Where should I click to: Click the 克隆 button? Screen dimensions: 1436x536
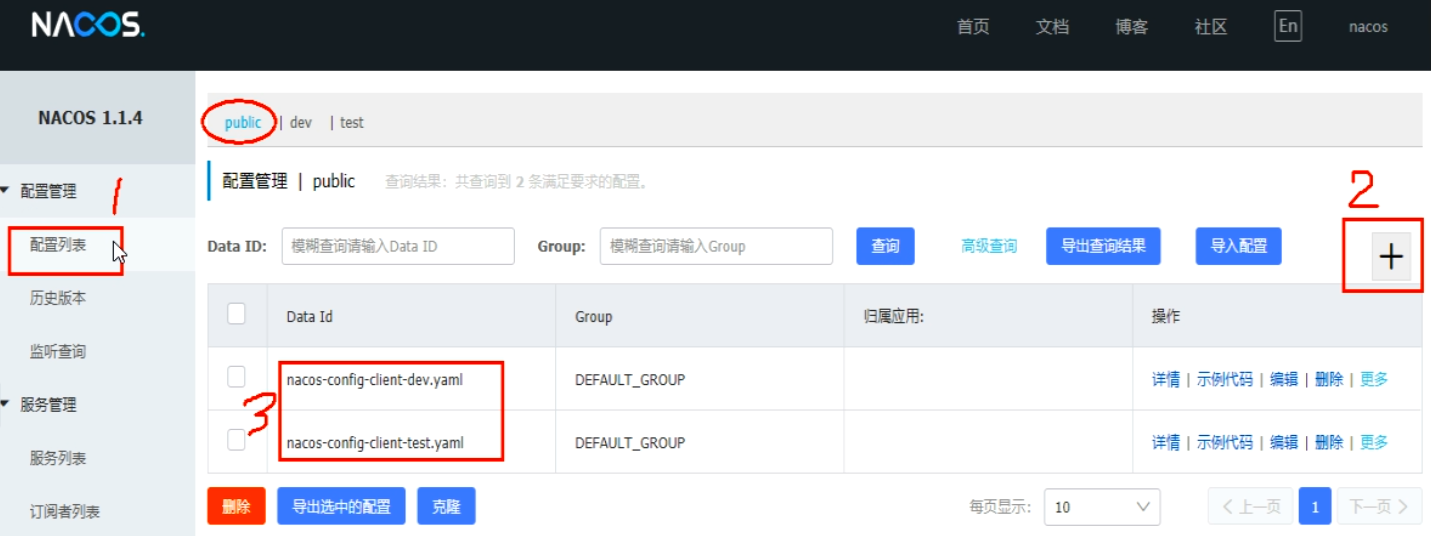click(446, 506)
